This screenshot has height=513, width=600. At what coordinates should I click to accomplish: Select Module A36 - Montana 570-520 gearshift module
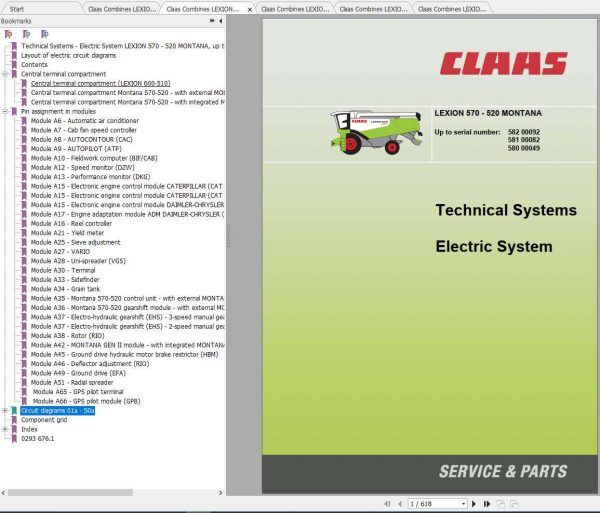[x=127, y=308]
